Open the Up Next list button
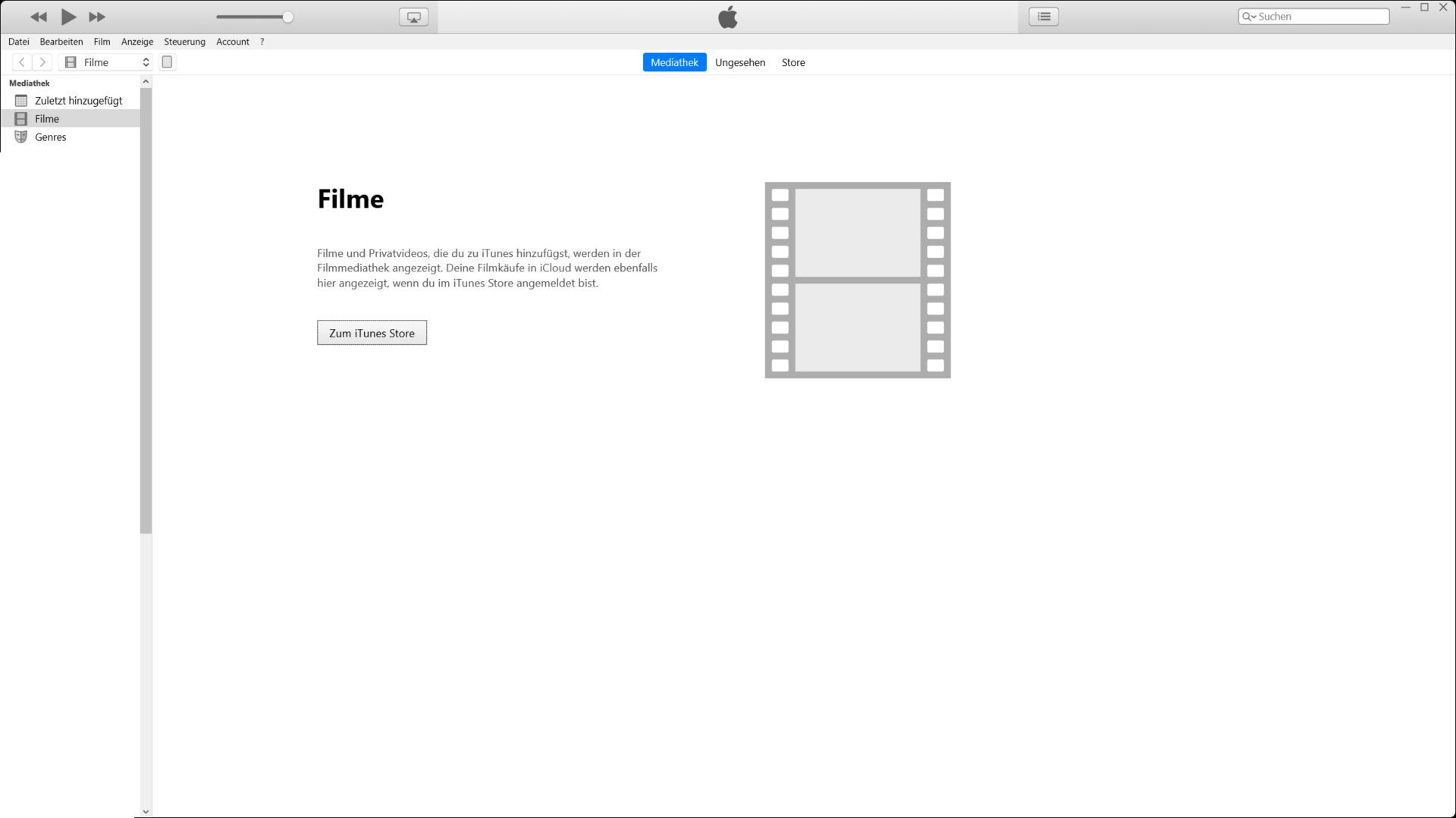The width and height of the screenshot is (1456, 818). (1043, 17)
